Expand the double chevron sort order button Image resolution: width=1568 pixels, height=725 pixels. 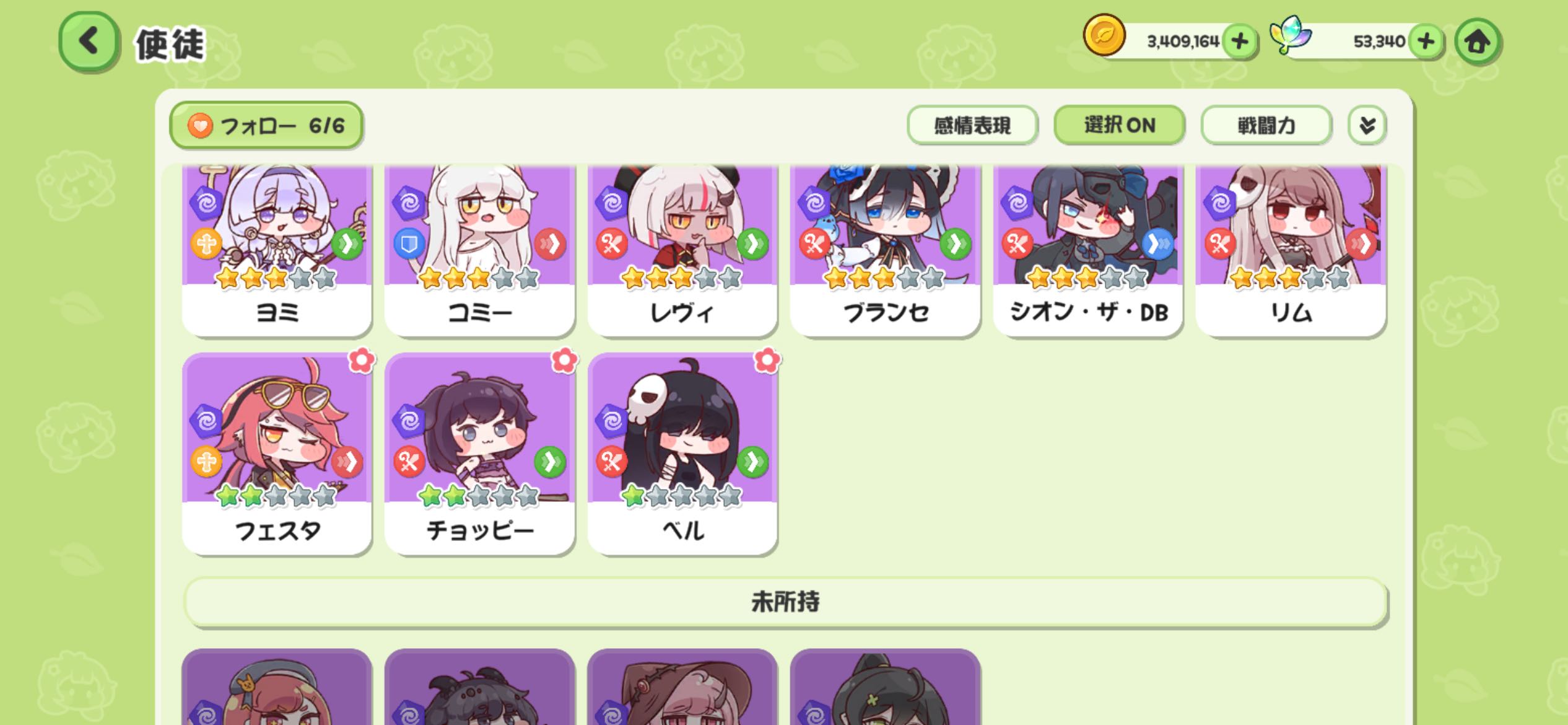click(1367, 125)
